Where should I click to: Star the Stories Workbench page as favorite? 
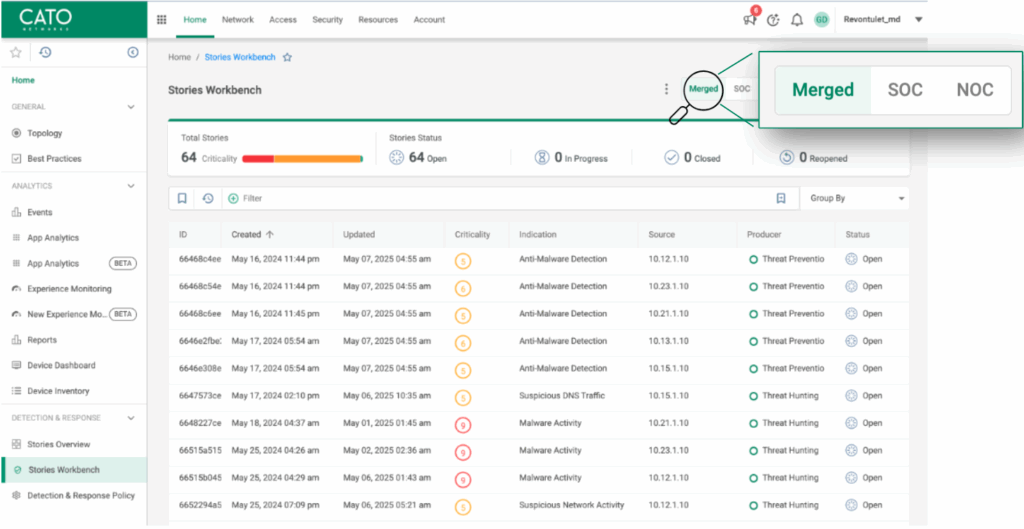click(x=287, y=57)
